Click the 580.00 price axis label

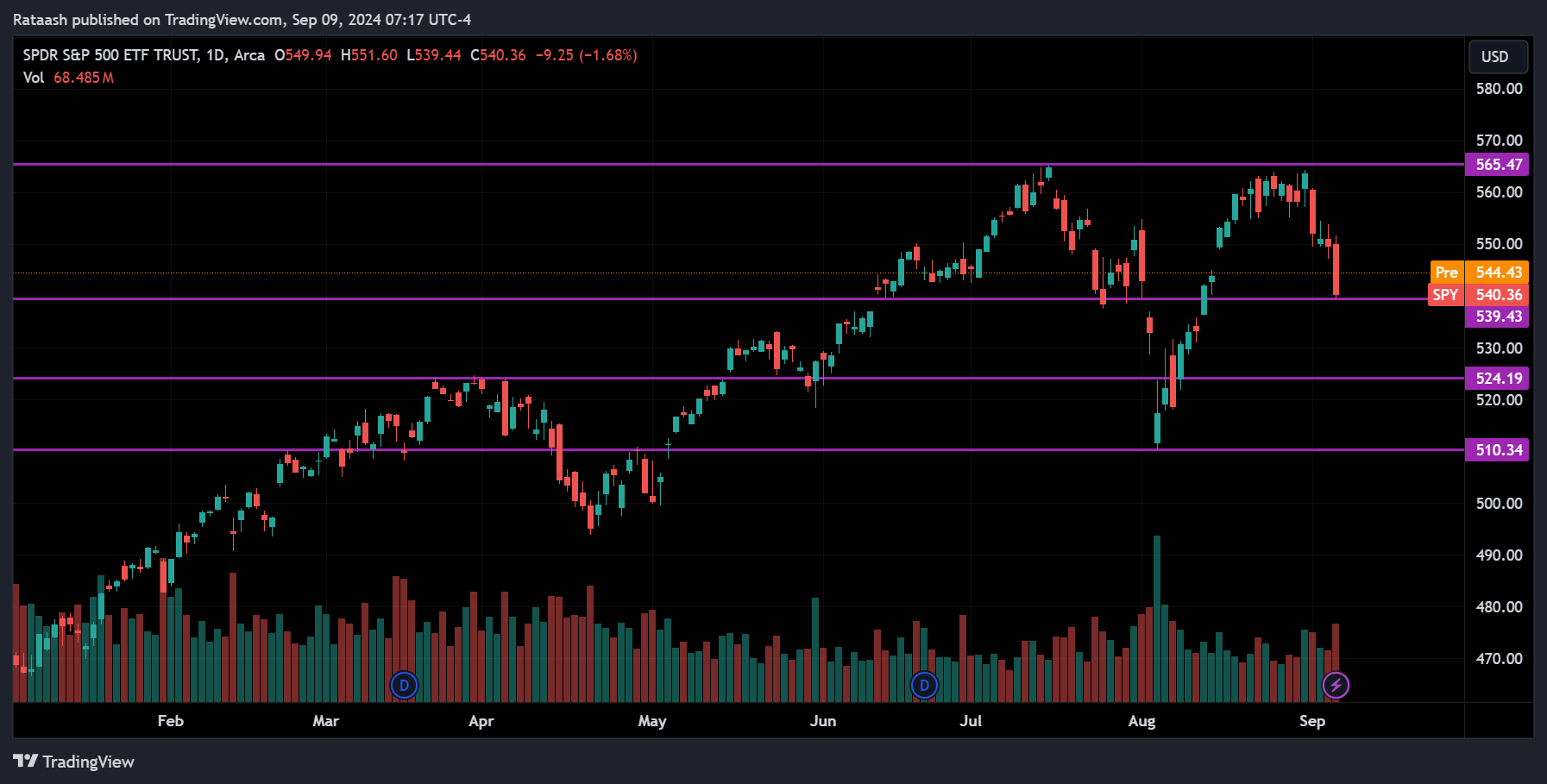coord(1499,89)
